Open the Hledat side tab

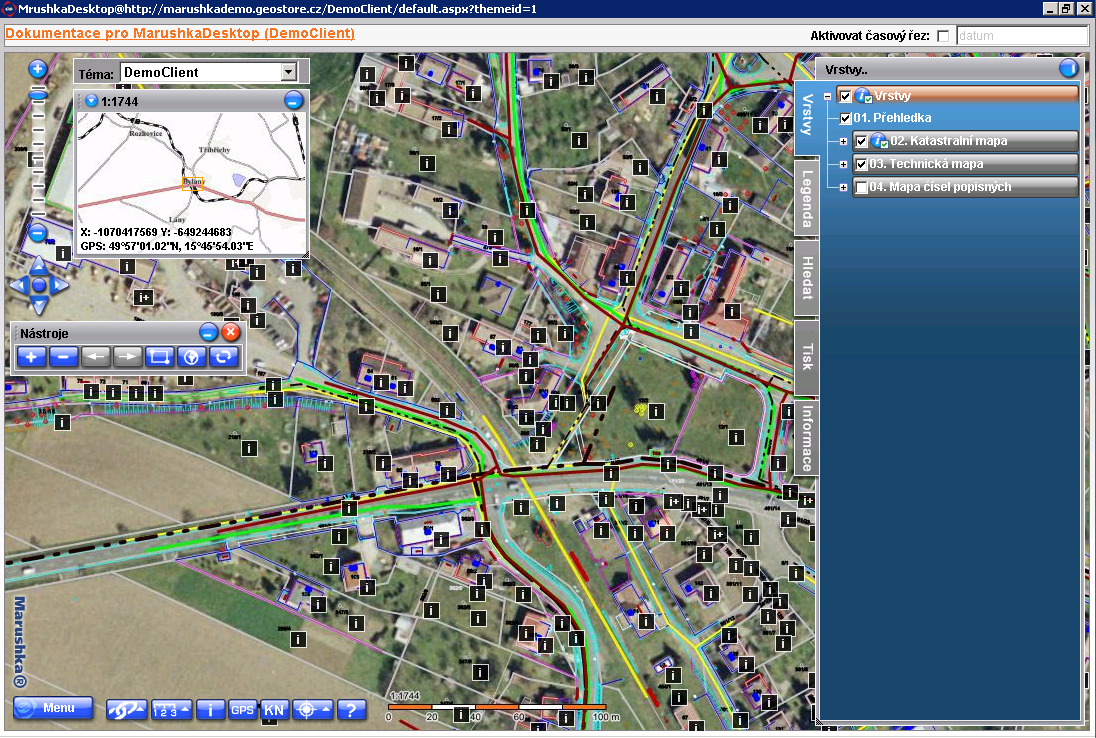pos(807,278)
